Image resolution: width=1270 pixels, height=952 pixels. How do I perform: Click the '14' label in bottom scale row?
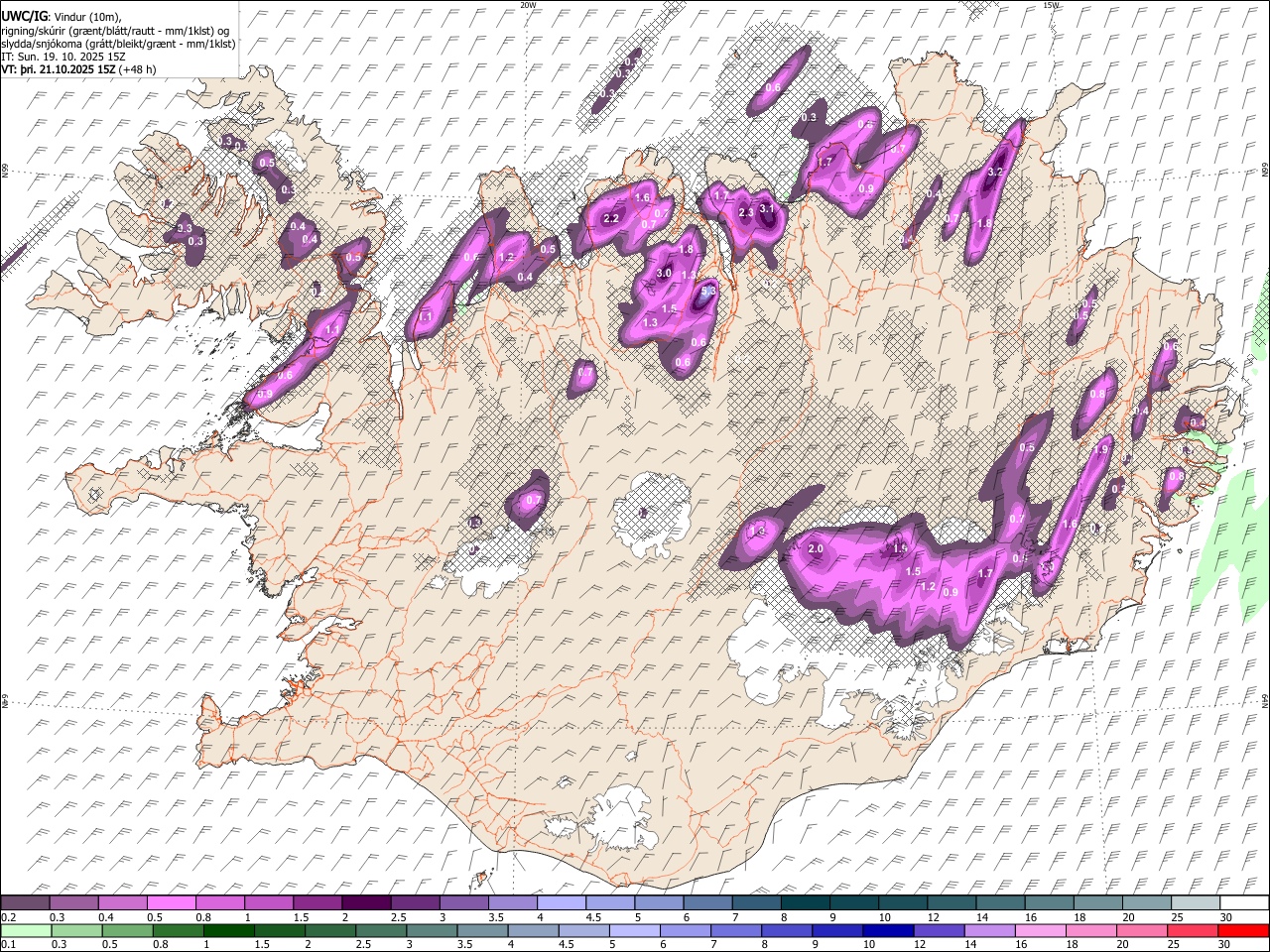tap(969, 944)
